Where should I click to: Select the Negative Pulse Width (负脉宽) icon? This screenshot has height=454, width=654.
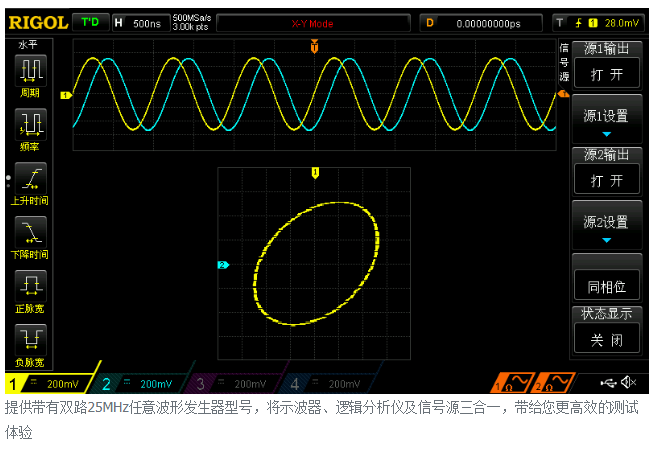click(x=30, y=340)
